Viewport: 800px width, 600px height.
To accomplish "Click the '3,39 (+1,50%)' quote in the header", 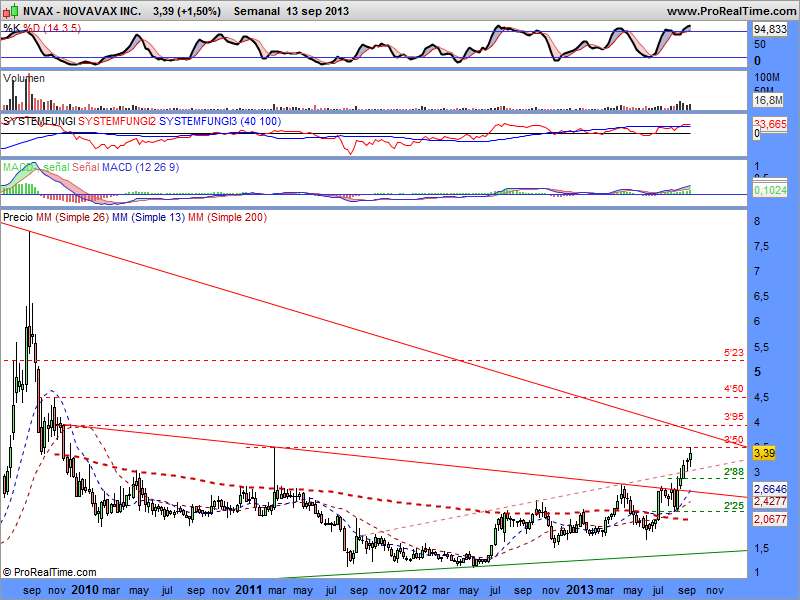I will pyautogui.click(x=187, y=11).
